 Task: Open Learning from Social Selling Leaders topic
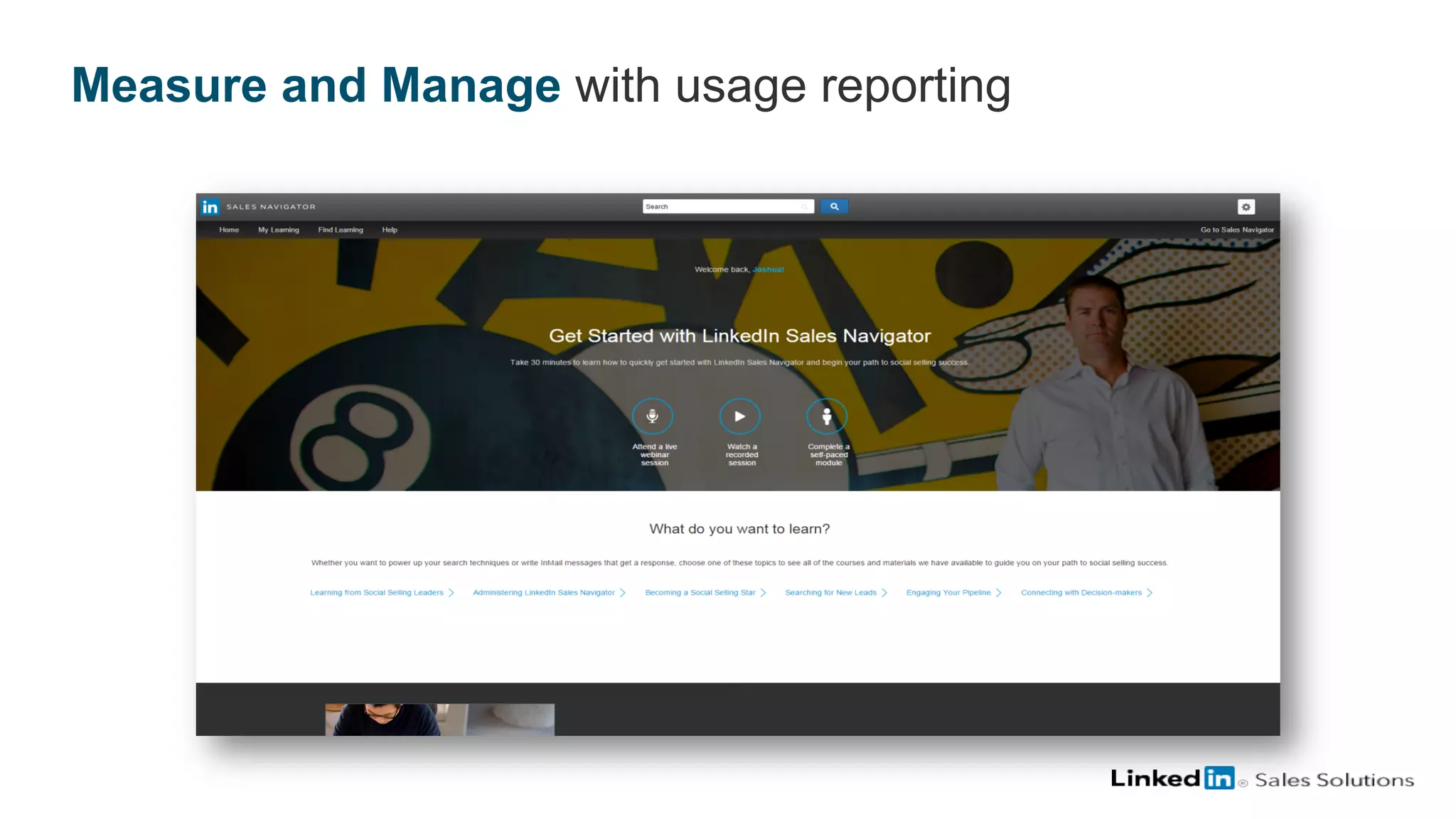377,592
